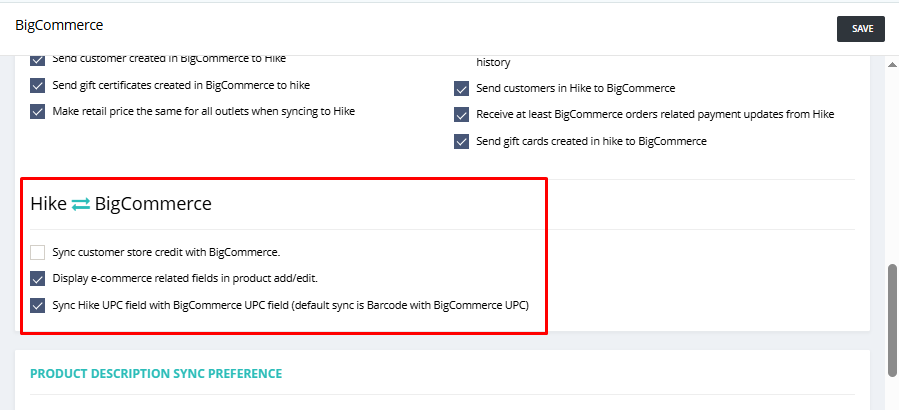Screen dimensions: 899x410
Task: Click the BigCommerce page title
Action: (59, 25)
